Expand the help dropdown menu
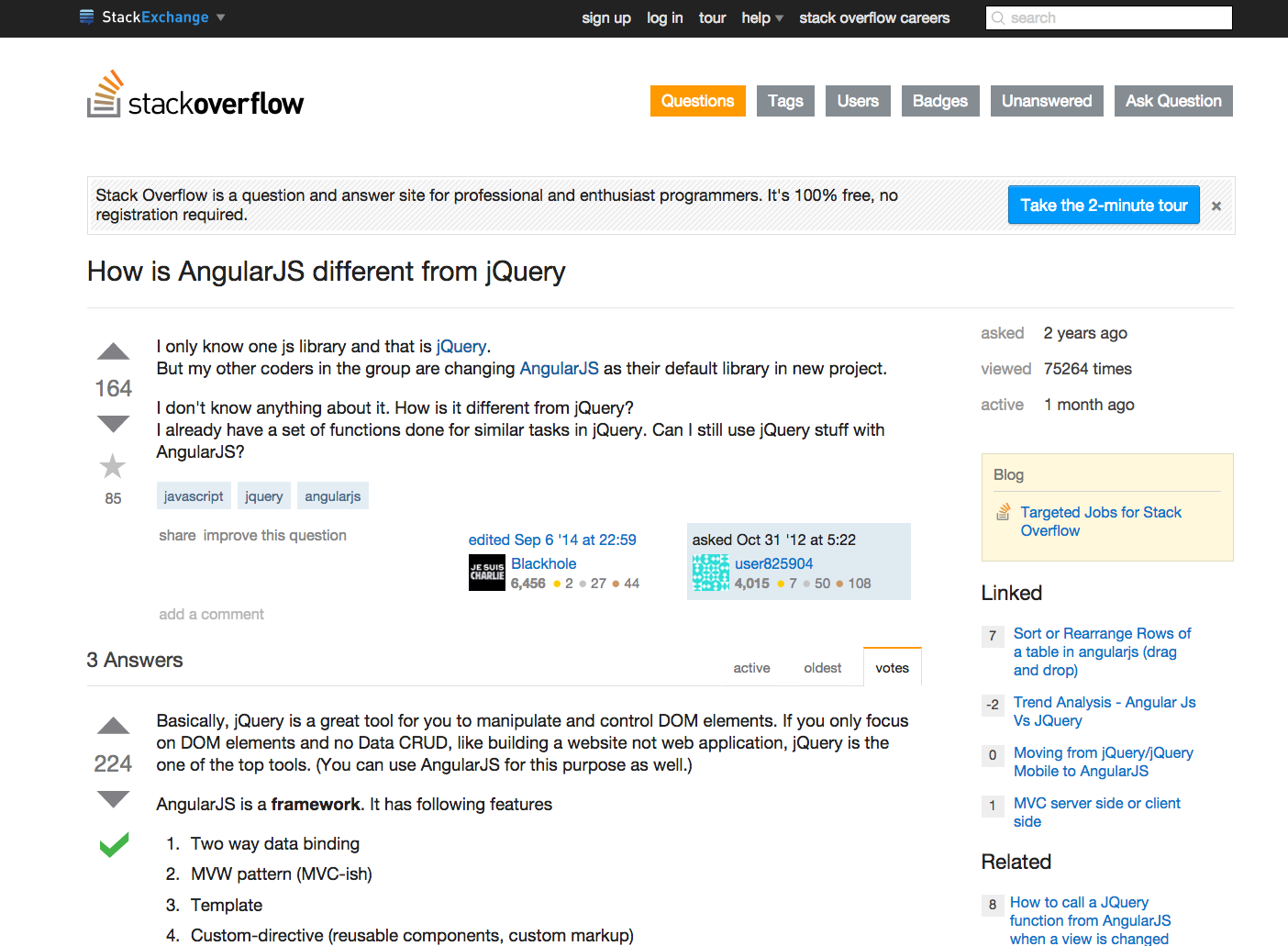The width and height of the screenshot is (1288, 946). click(x=762, y=17)
